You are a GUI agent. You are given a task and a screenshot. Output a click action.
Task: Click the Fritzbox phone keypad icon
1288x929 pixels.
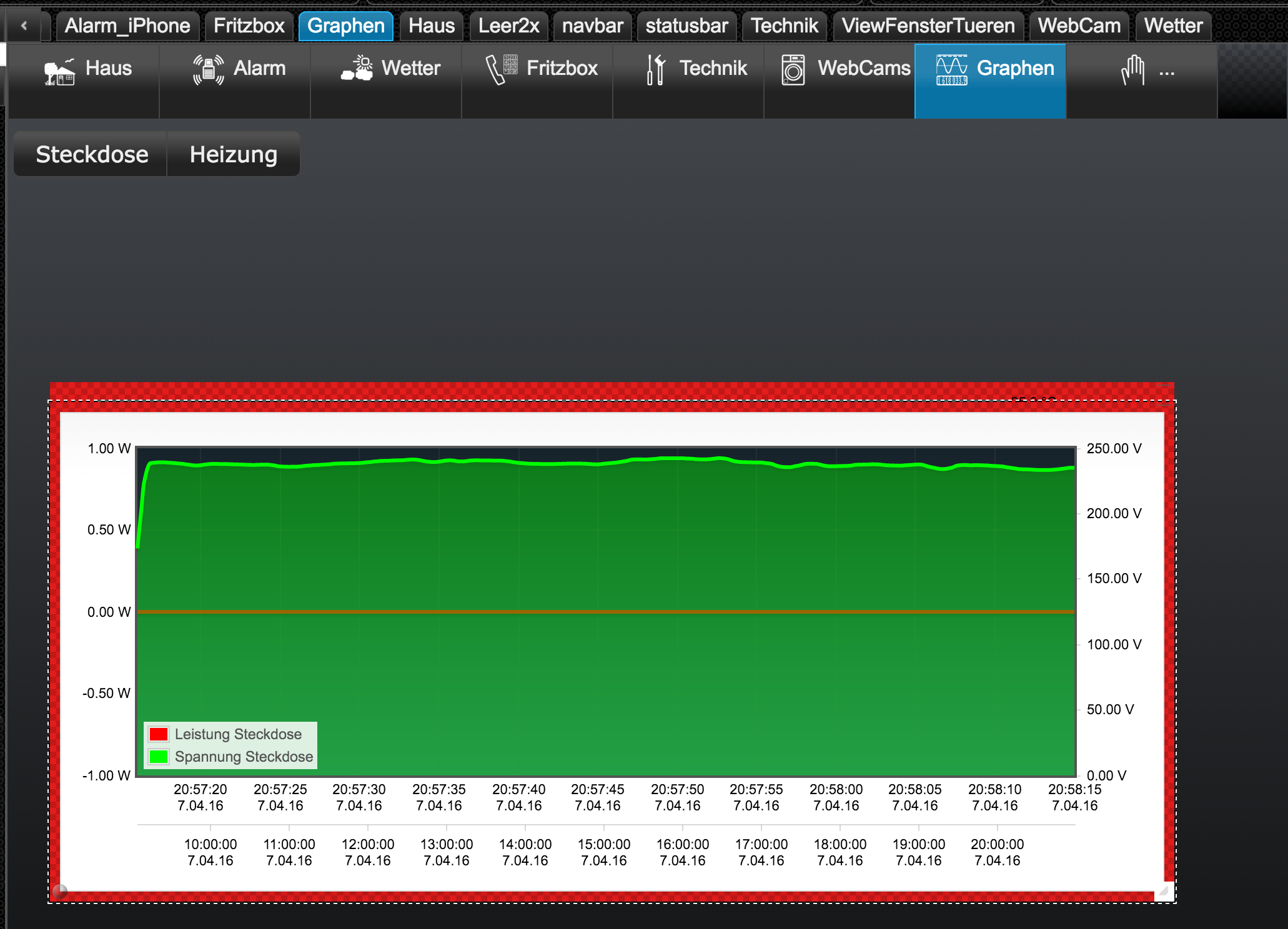[x=502, y=69]
